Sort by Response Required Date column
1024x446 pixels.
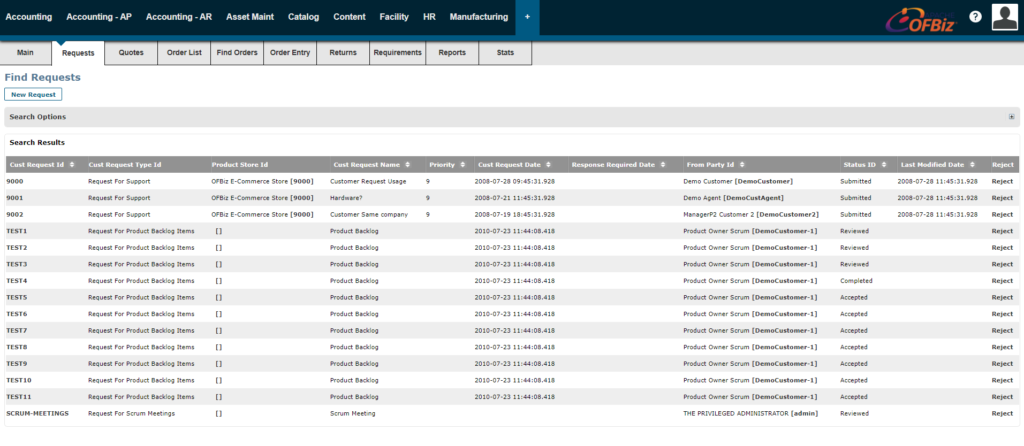coord(613,164)
